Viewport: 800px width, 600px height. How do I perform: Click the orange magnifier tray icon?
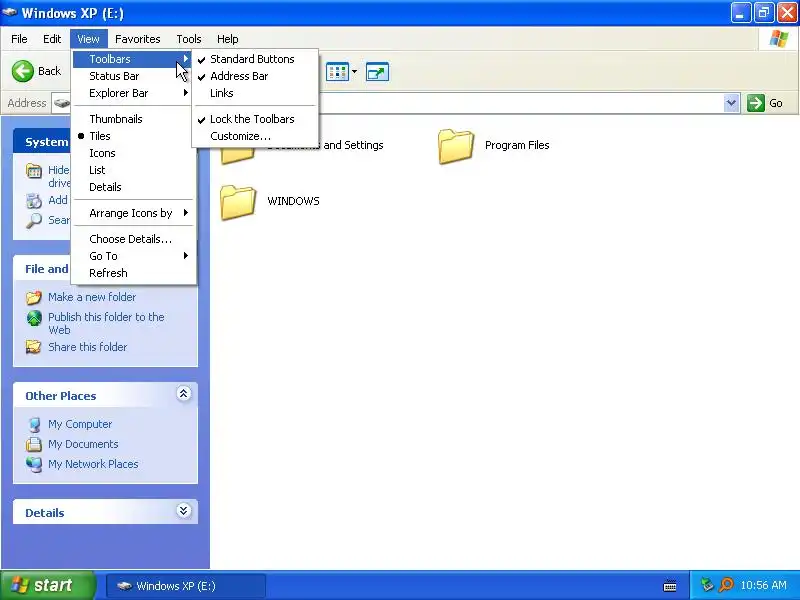point(726,585)
